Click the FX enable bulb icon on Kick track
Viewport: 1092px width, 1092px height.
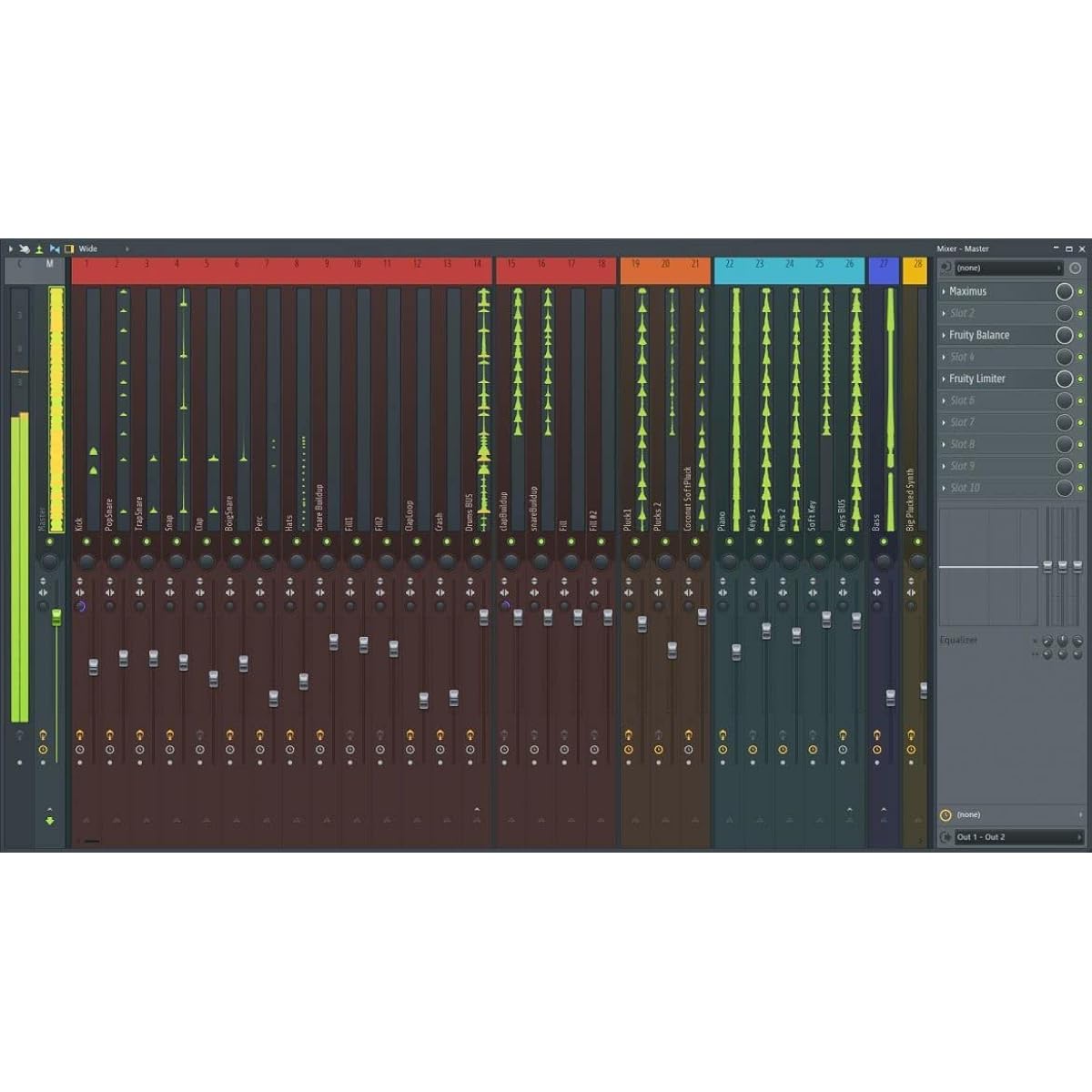80,733
